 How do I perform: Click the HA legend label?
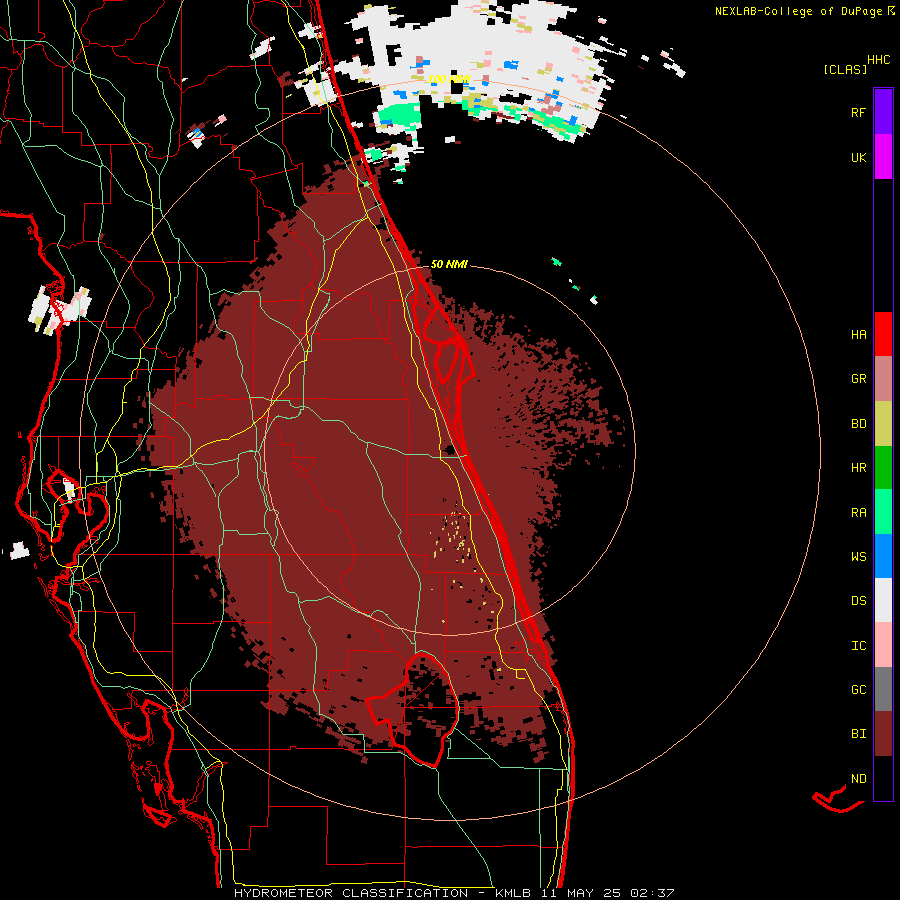[x=858, y=334]
